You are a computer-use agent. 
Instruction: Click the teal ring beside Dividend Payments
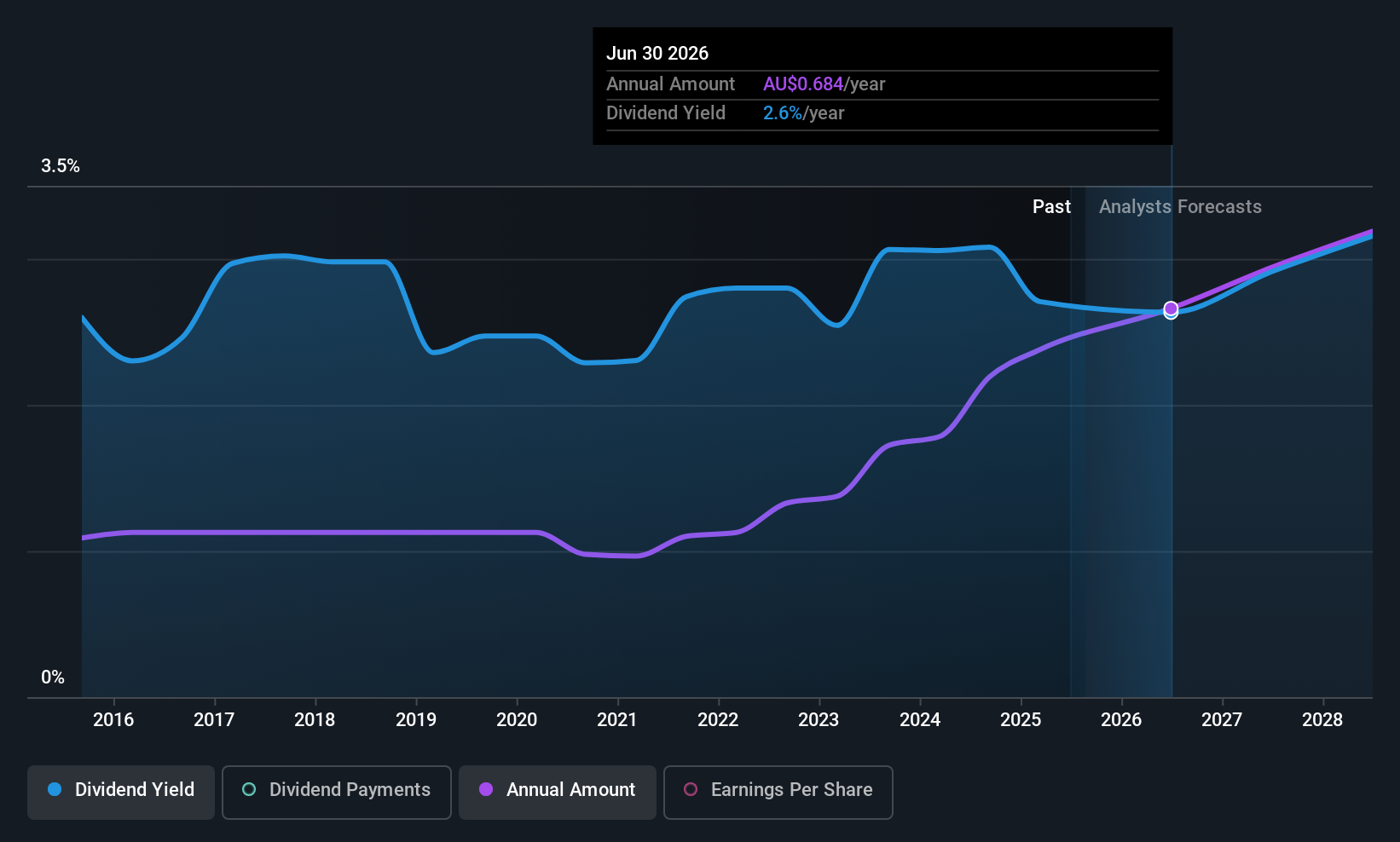click(x=249, y=789)
